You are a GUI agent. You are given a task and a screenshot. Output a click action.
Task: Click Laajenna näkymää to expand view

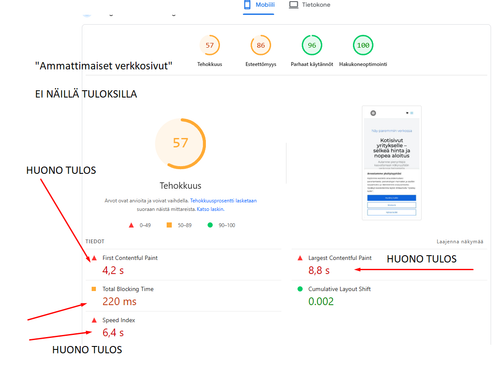pyautogui.click(x=460, y=241)
